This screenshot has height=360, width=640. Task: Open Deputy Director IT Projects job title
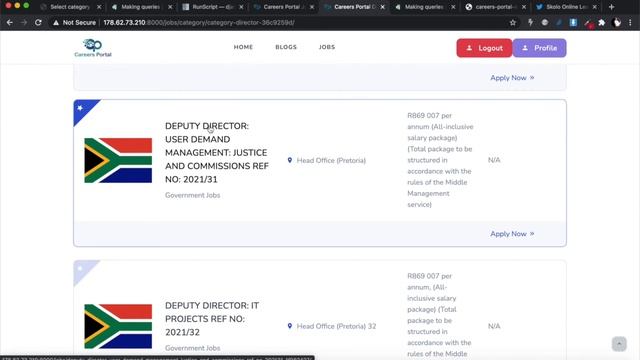(212, 319)
